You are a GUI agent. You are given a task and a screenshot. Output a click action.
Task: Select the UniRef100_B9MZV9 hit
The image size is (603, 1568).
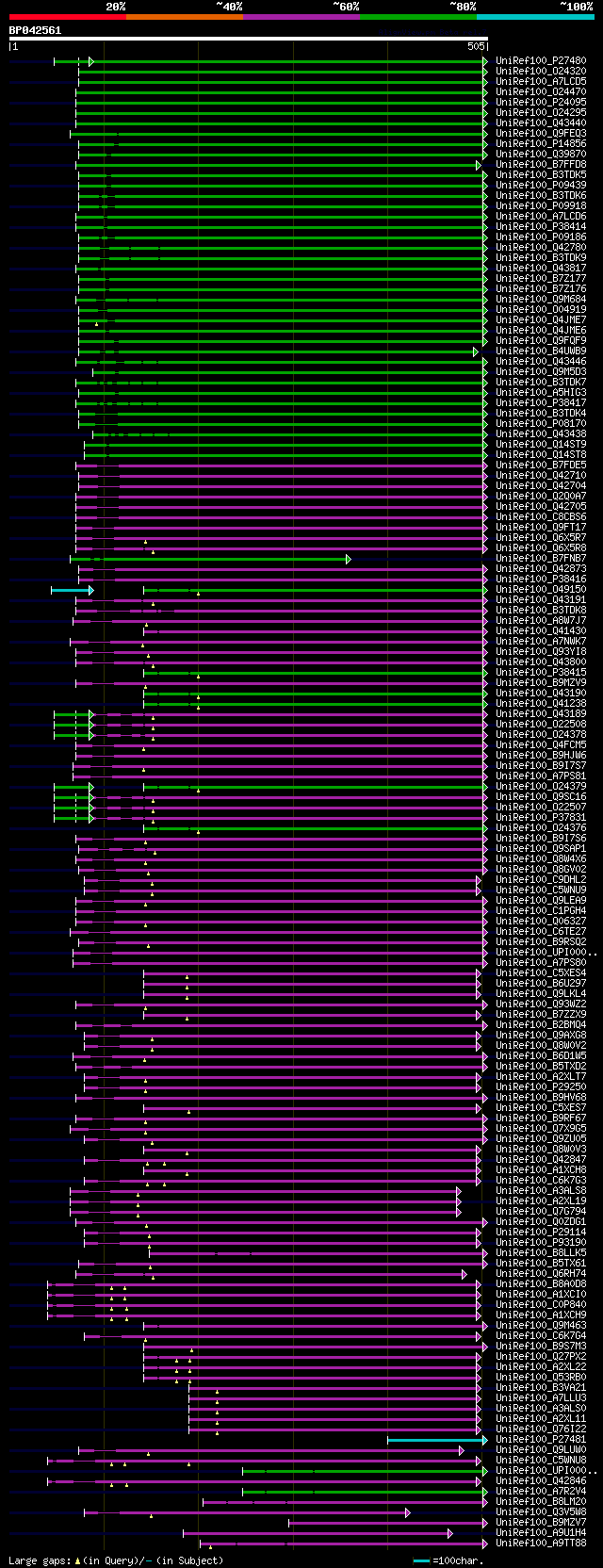(x=541, y=683)
